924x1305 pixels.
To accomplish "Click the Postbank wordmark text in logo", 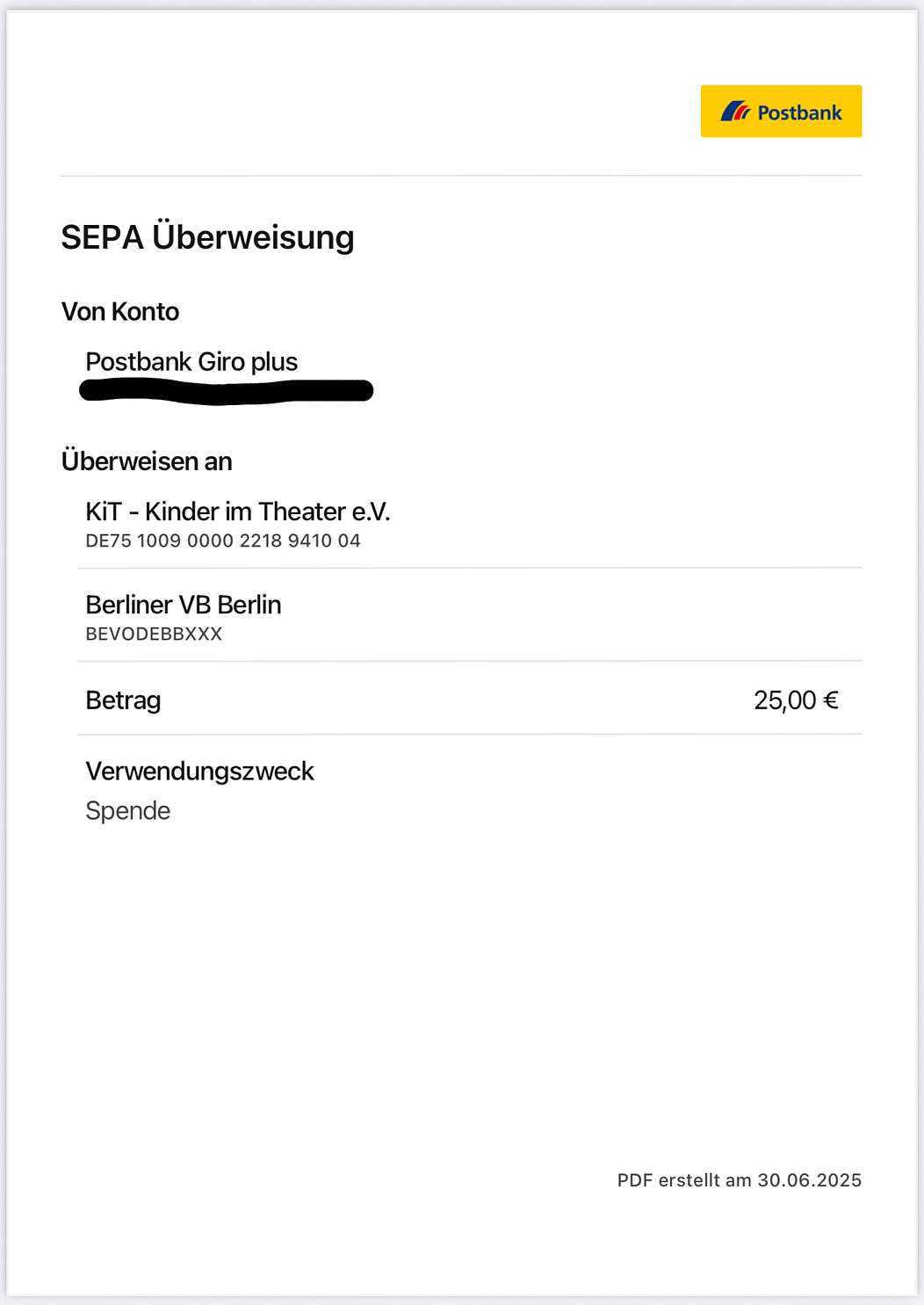I will (x=799, y=112).
